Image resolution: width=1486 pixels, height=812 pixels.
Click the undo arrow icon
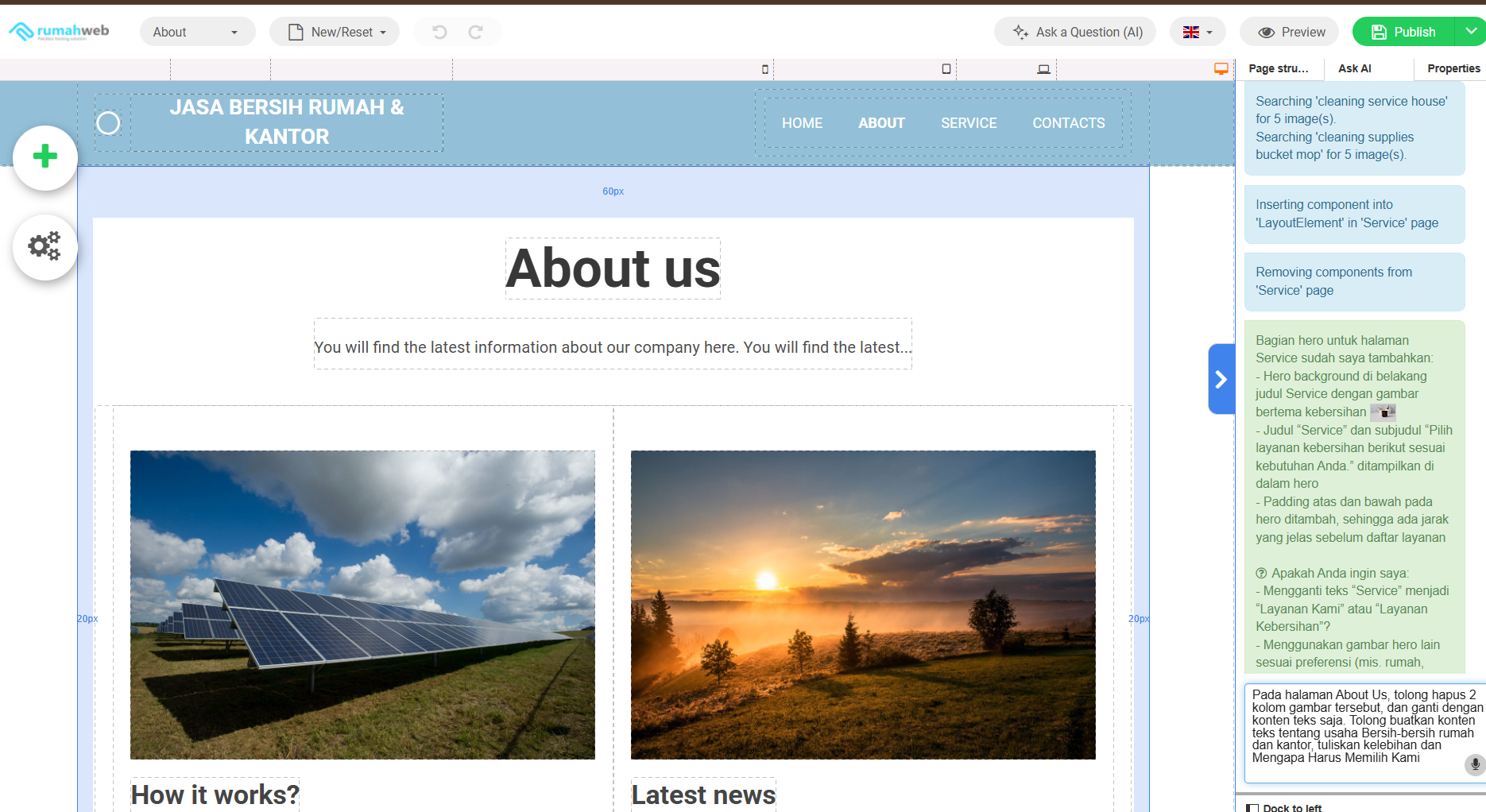click(x=439, y=32)
